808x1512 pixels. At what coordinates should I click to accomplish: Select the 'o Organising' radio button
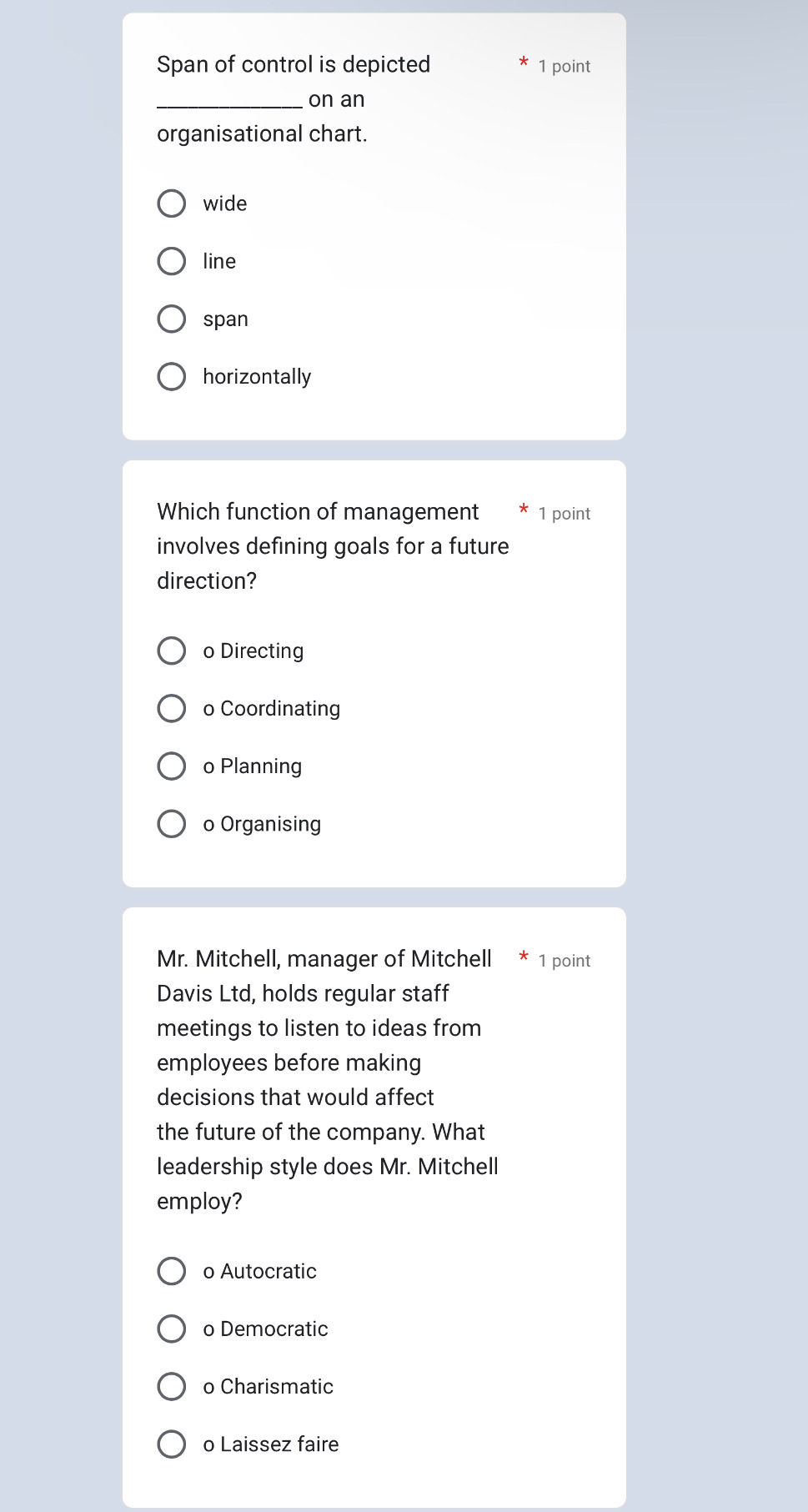click(x=172, y=824)
